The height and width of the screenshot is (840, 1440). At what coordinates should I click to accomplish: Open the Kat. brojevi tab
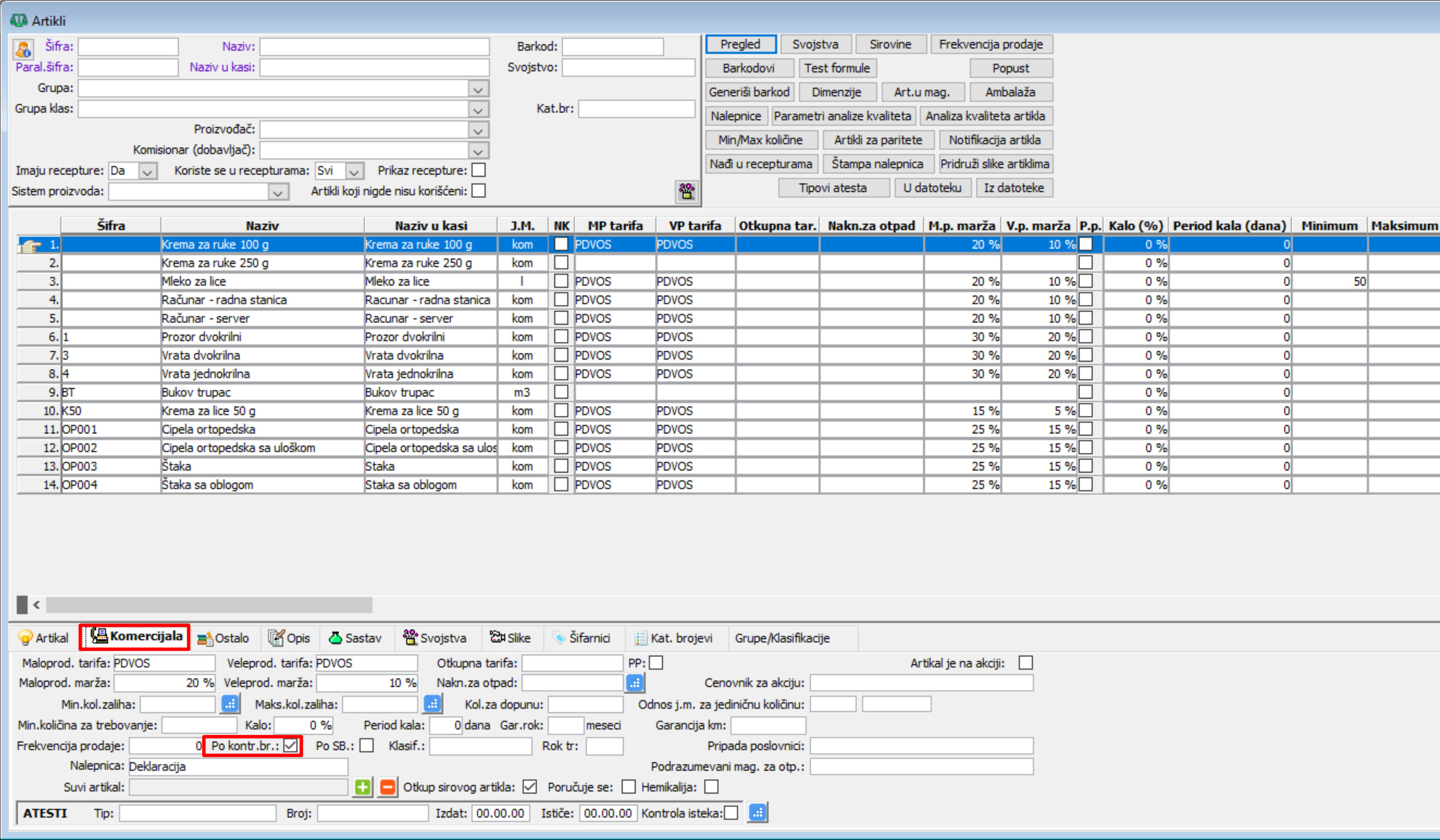(x=674, y=638)
